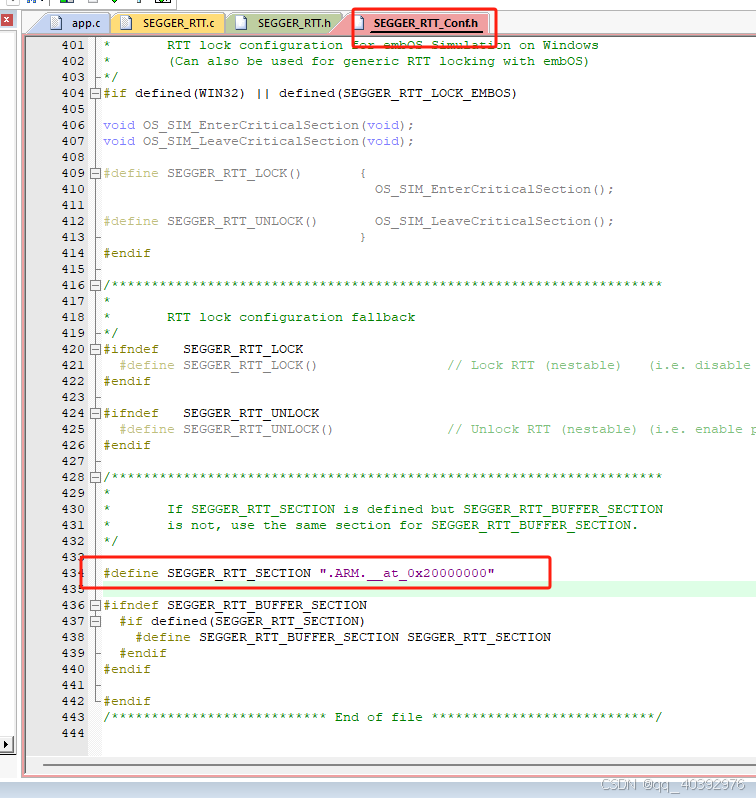Click the #endif on line 442
This screenshot has width=756, height=798.
127,701
